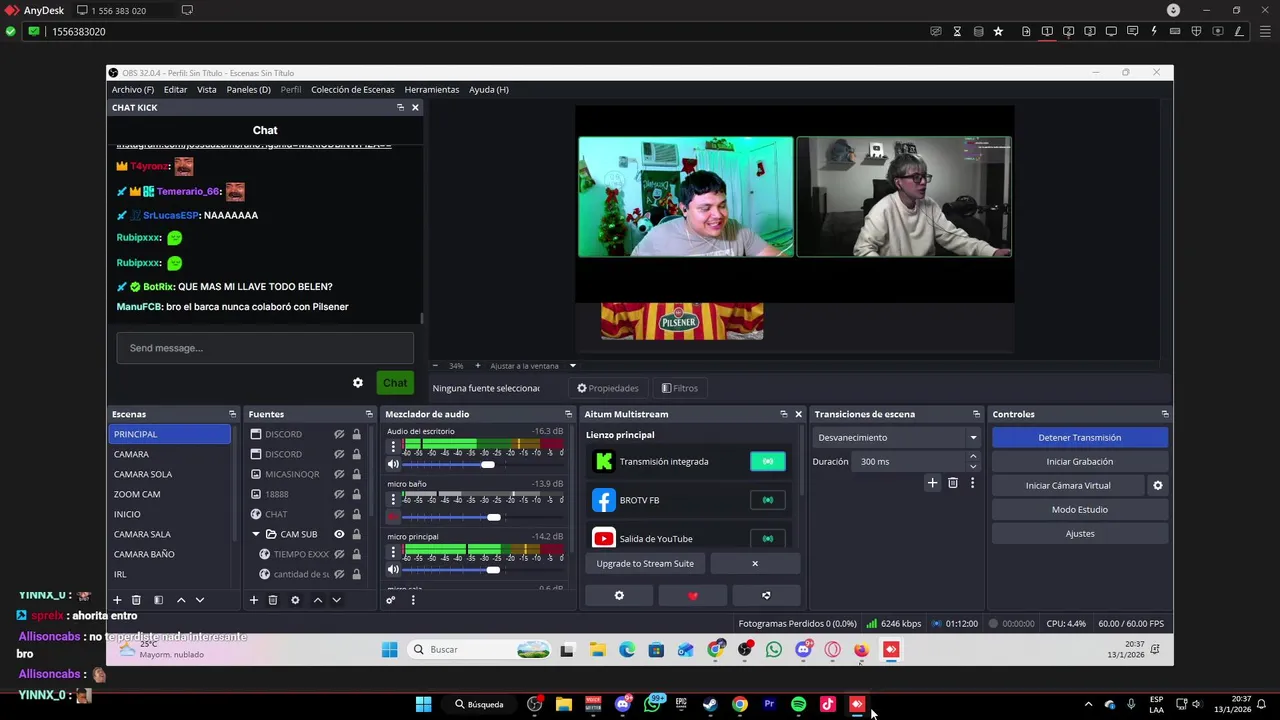Click the Kick Transmisión integrada logo
Image resolution: width=1280 pixels, height=720 pixels.
pyautogui.click(x=604, y=462)
